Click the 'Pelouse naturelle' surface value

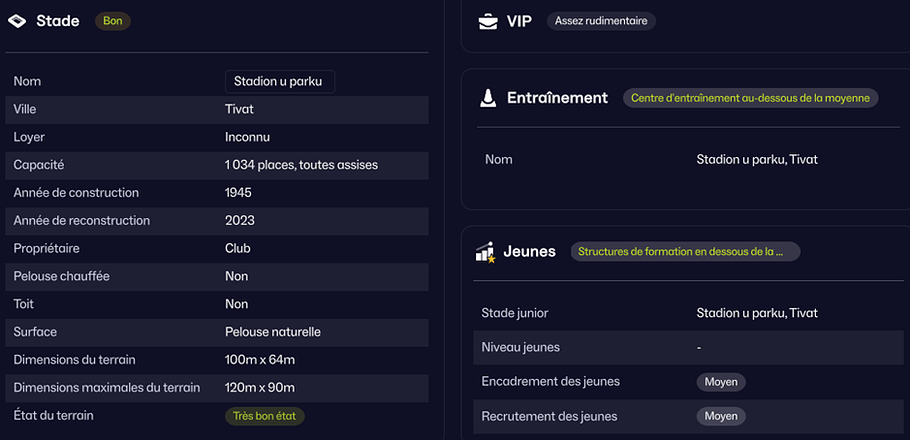pos(272,332)
